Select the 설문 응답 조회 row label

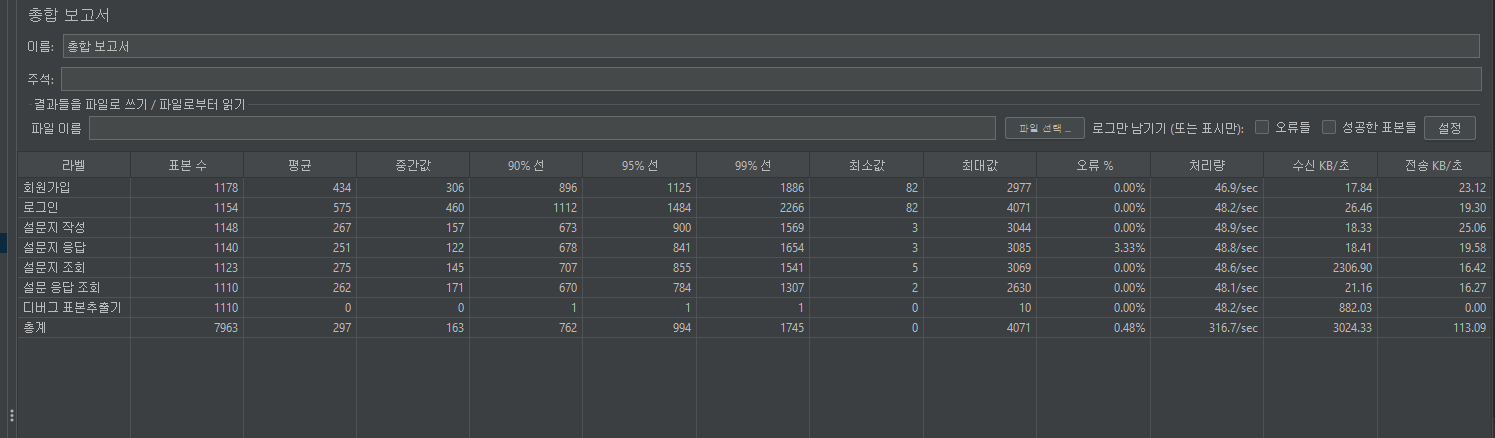coord(61,287)
